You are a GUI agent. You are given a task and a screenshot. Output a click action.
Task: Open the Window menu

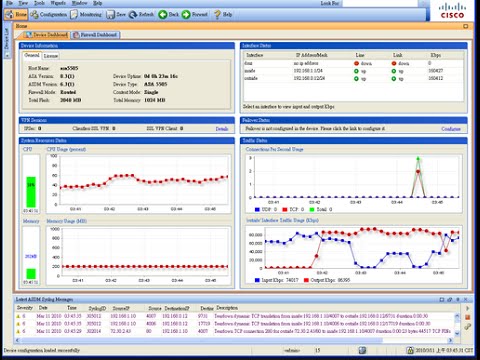point(80,3)
